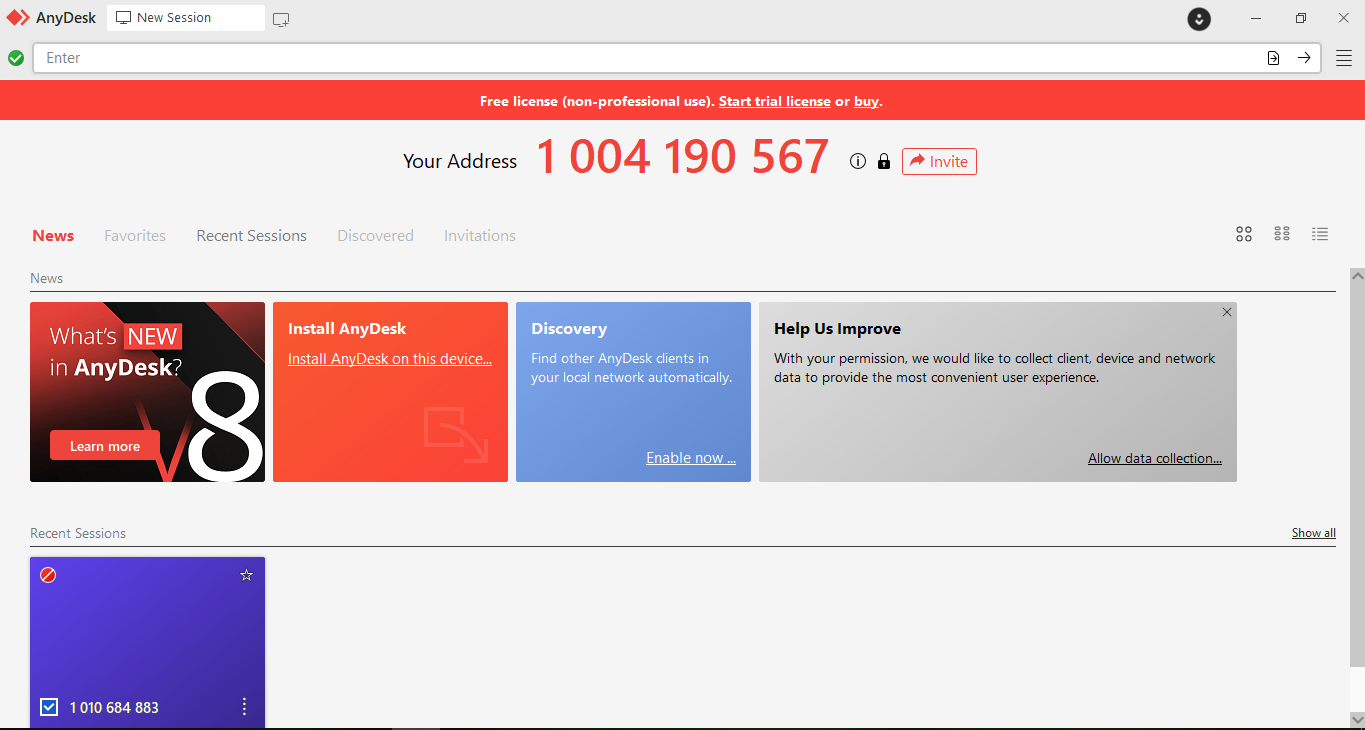Open the News tab

click(53, 236)
